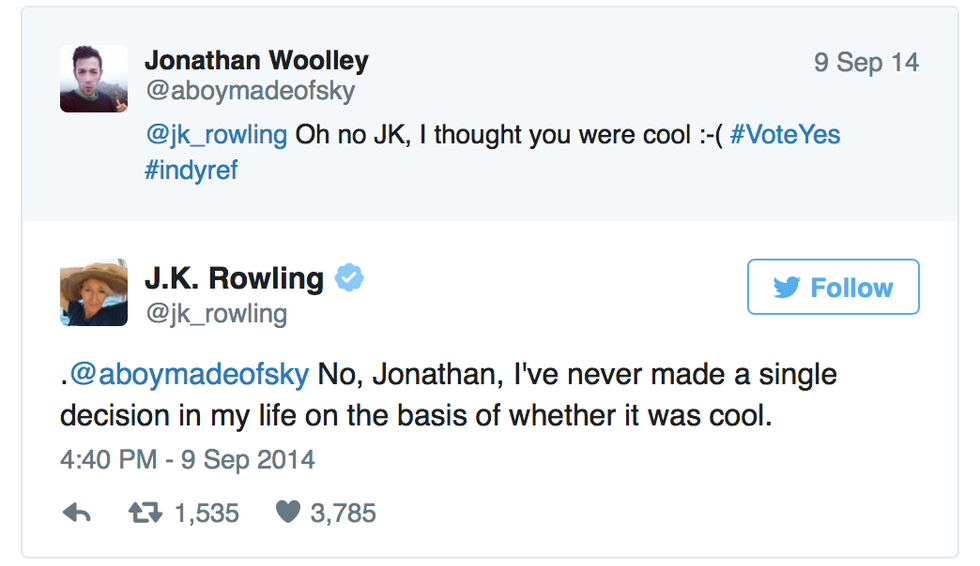Viewport: 980px width, 566px height.
Task: Click the @jk_rowling mention in the reply
Action: click(x=216, y=135)
